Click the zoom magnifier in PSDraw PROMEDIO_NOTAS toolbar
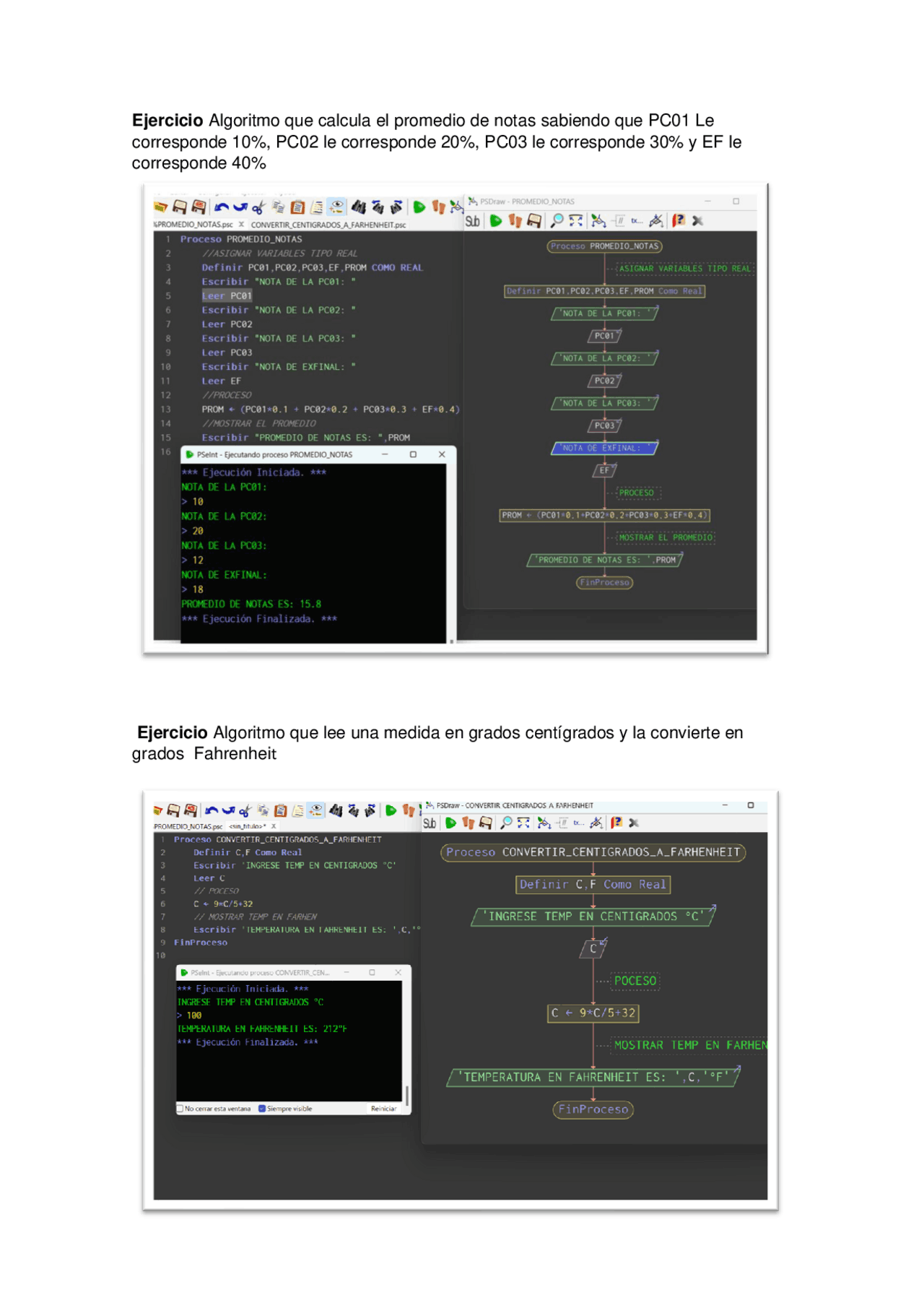This screenshot has height=1308, width=924. [x=557, y=221]
